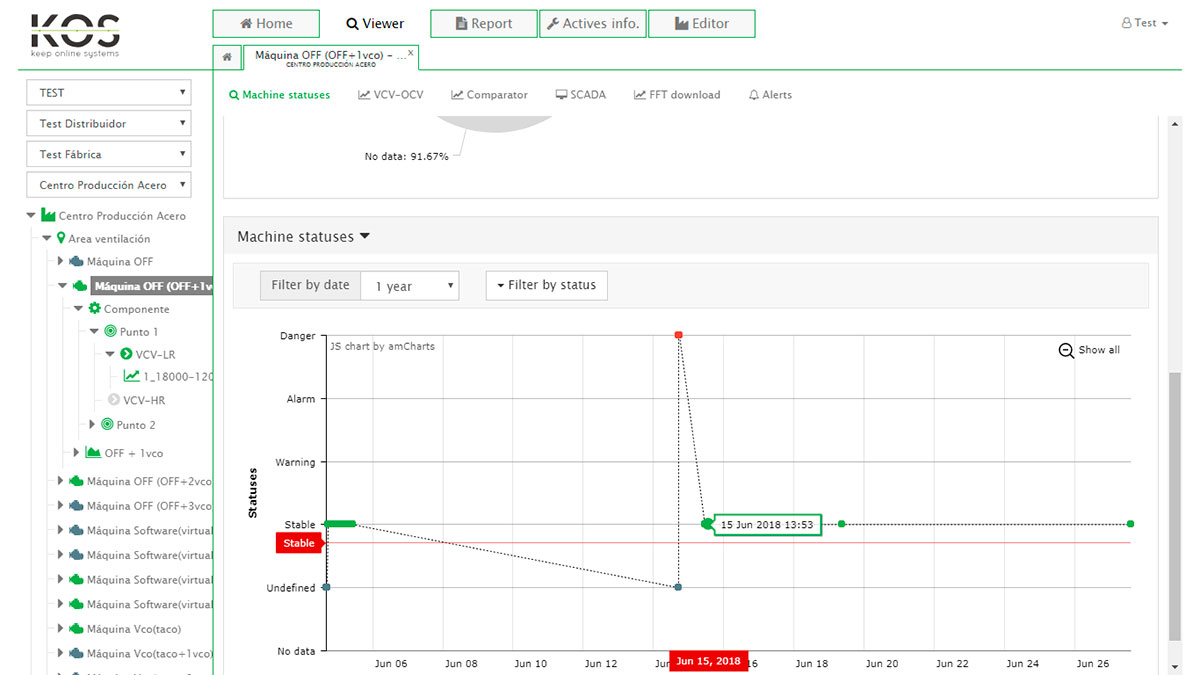Image resolution: width=1200 pixels, height=675 pixels.
Task: Open the 1 year date filter dropdown
Action: (x=409, y=286)
